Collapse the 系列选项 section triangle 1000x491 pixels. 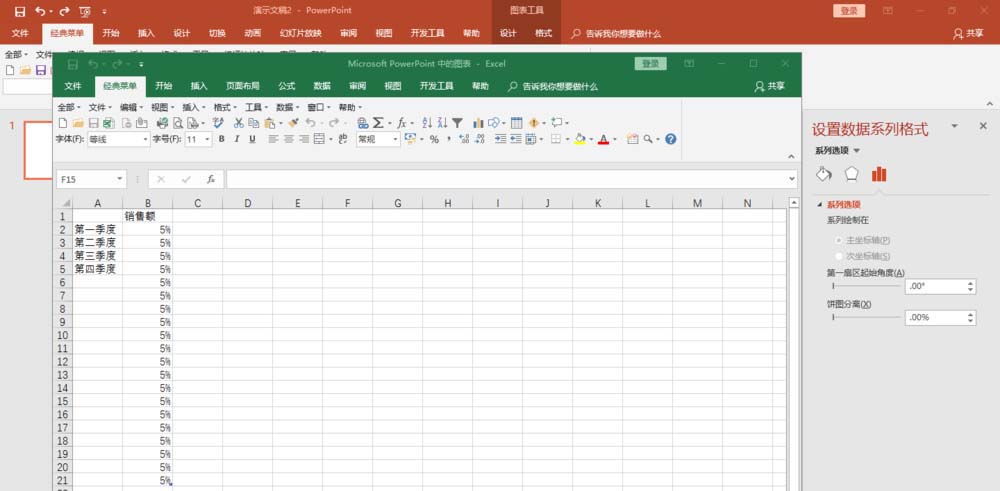[x=820, y=205]
